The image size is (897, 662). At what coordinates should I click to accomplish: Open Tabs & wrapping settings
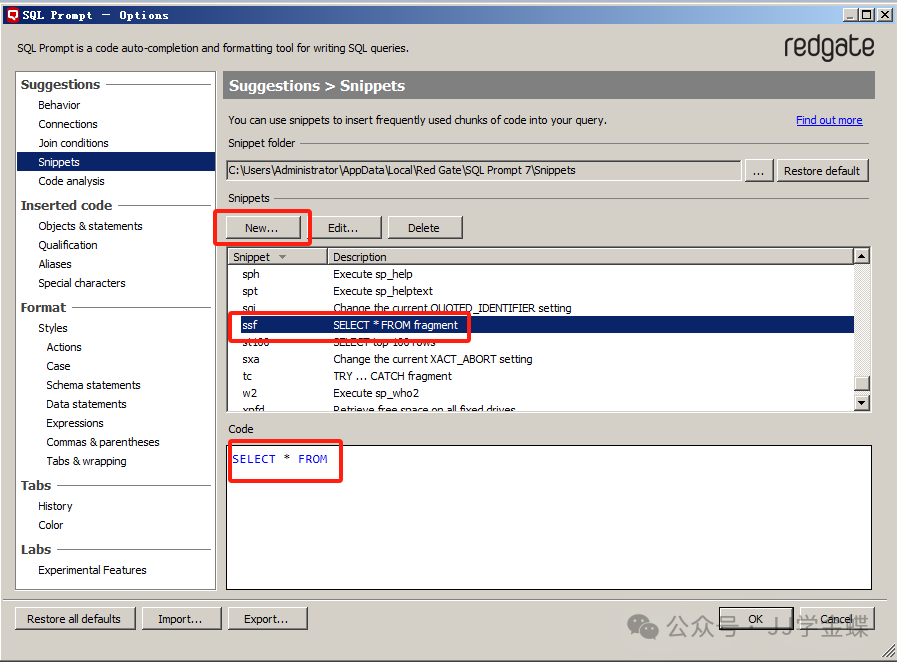point(86,461)
